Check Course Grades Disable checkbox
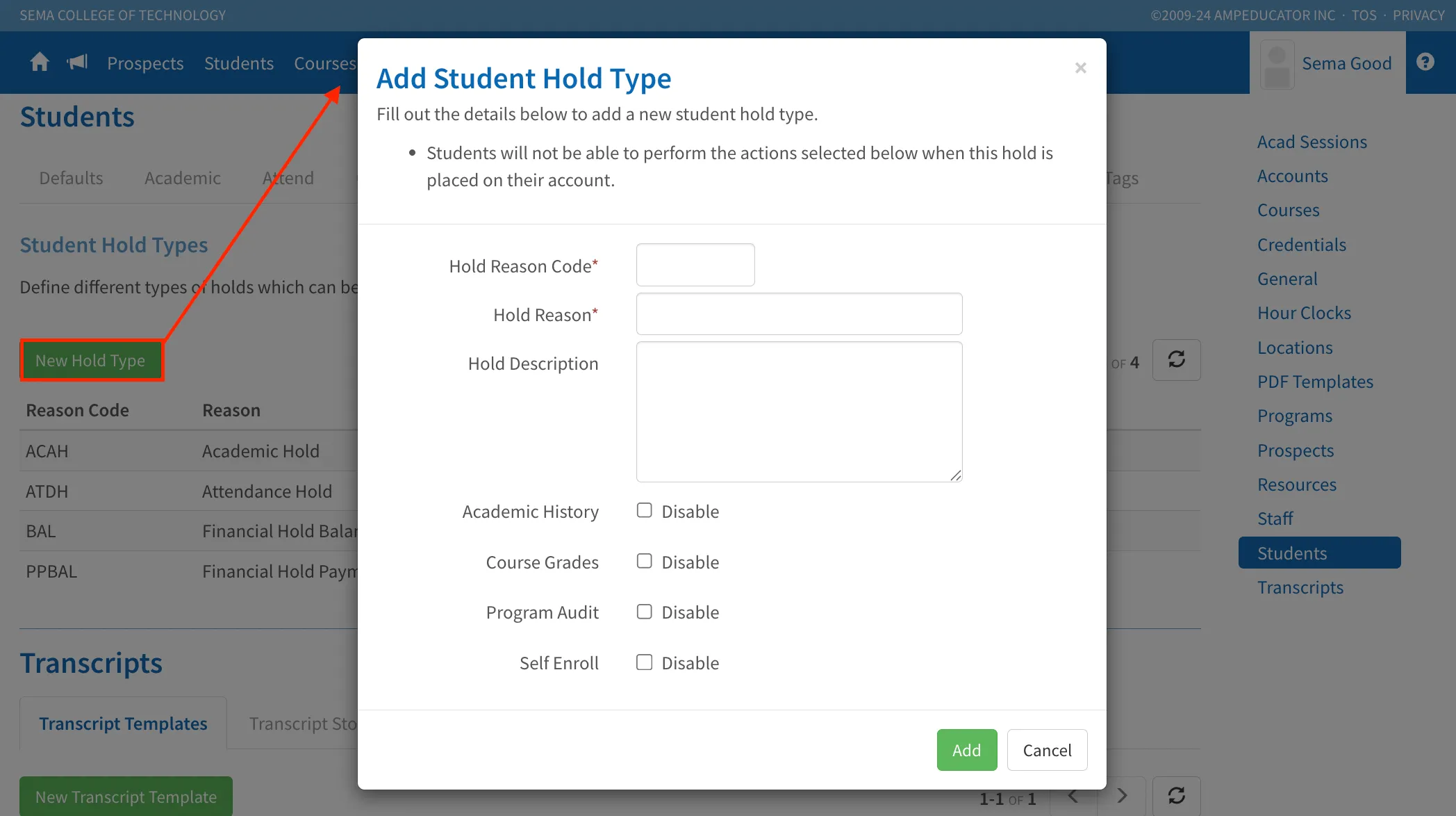The image size is (1456, 816). pos(645,562)
